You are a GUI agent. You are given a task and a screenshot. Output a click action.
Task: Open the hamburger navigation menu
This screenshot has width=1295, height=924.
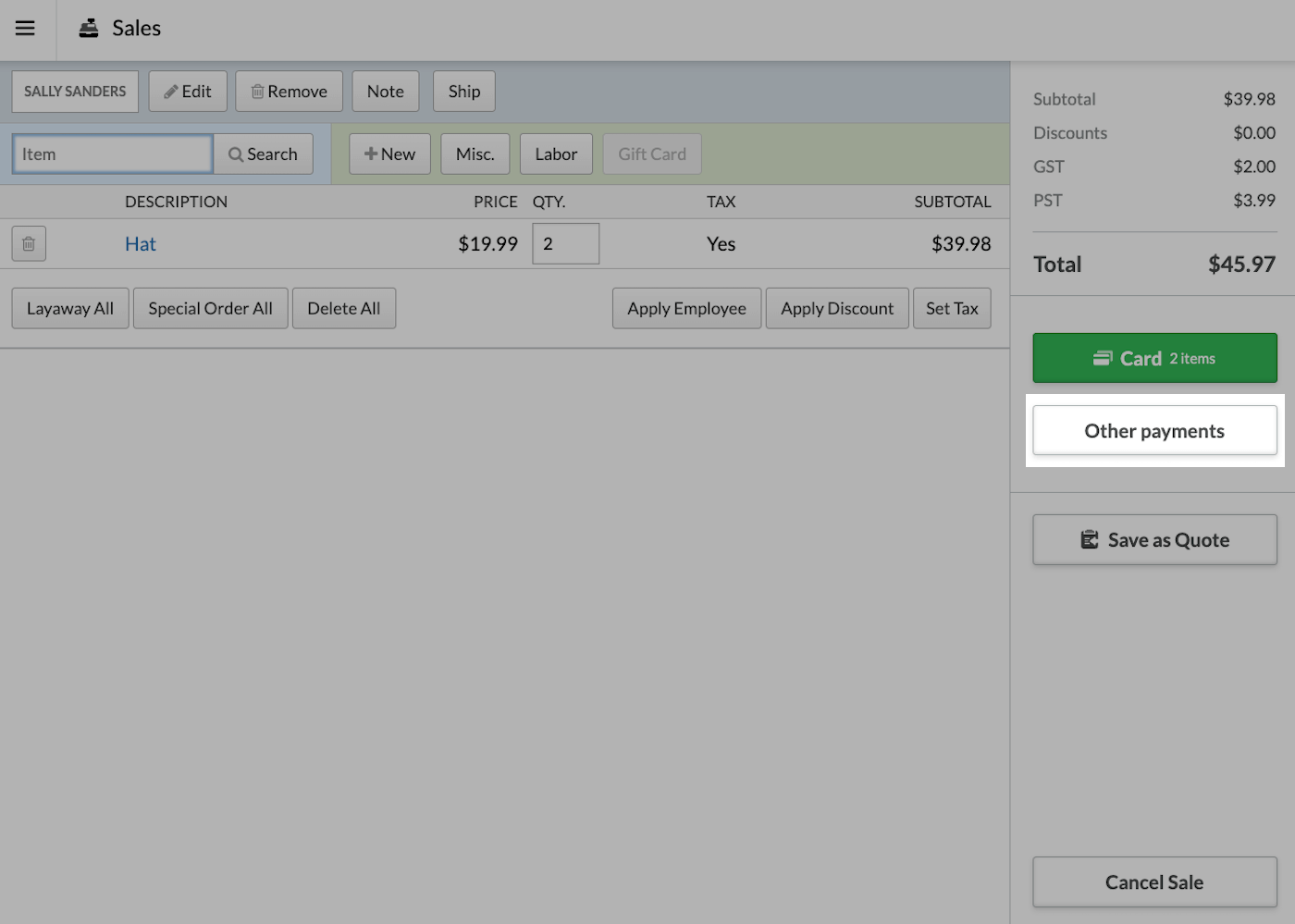[25, 28]
